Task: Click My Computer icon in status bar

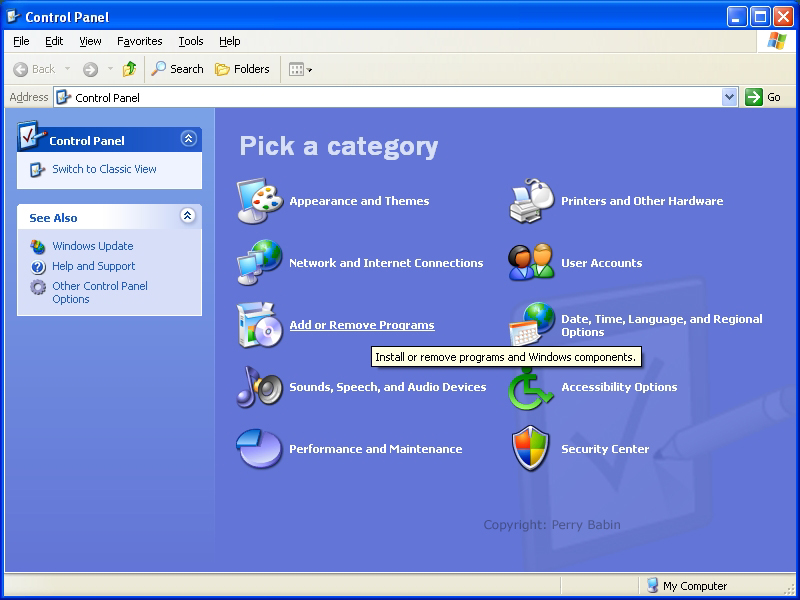Action: (x=652, y=585)
